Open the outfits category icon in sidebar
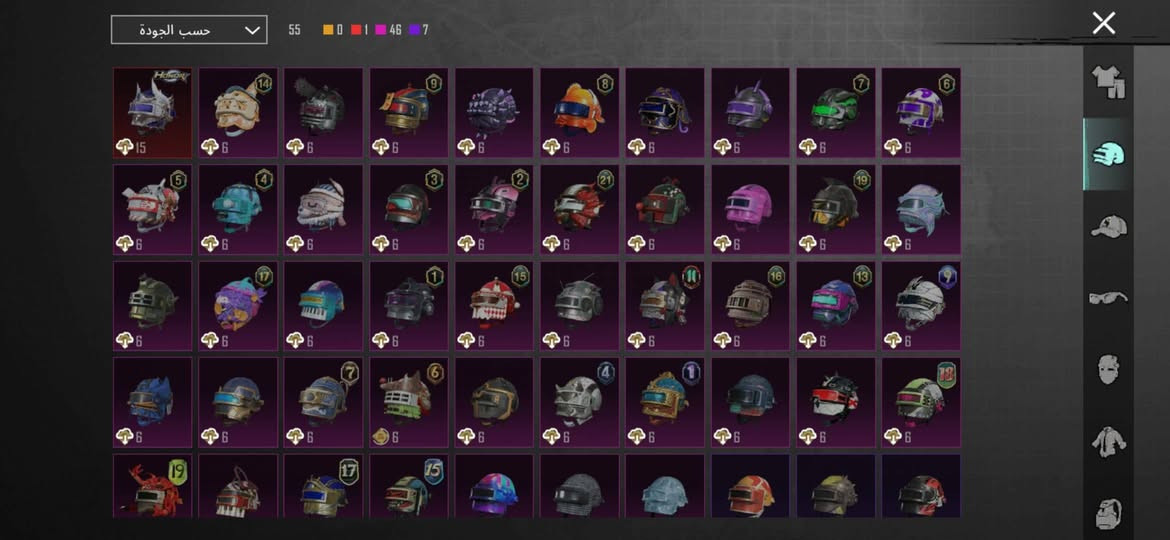This screenshot has width=1170, height=540. point(1108,82)
